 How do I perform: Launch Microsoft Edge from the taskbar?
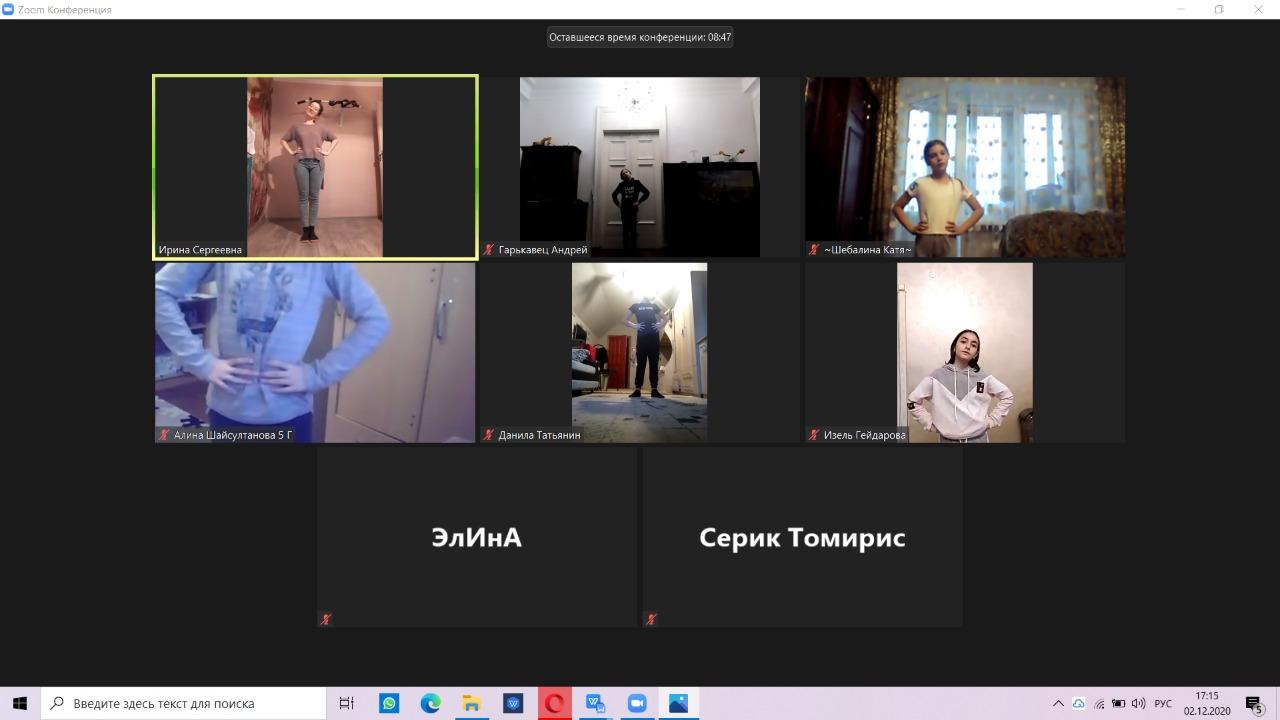click(430, 703)
